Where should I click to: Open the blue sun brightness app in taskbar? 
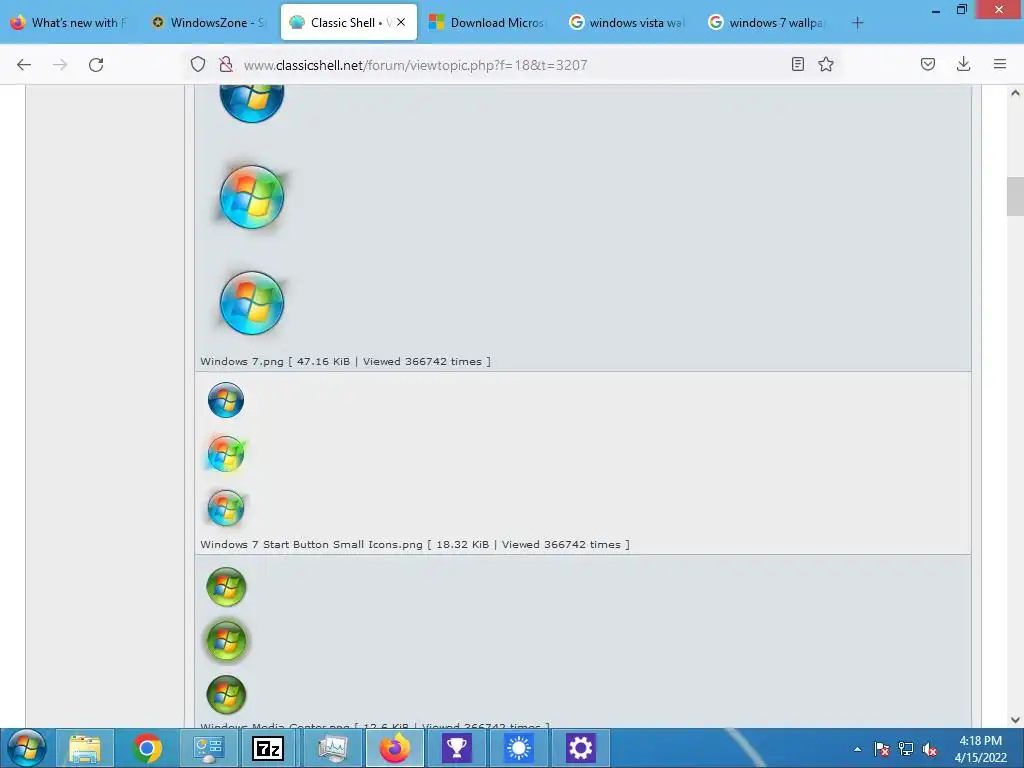pos(519,748)
